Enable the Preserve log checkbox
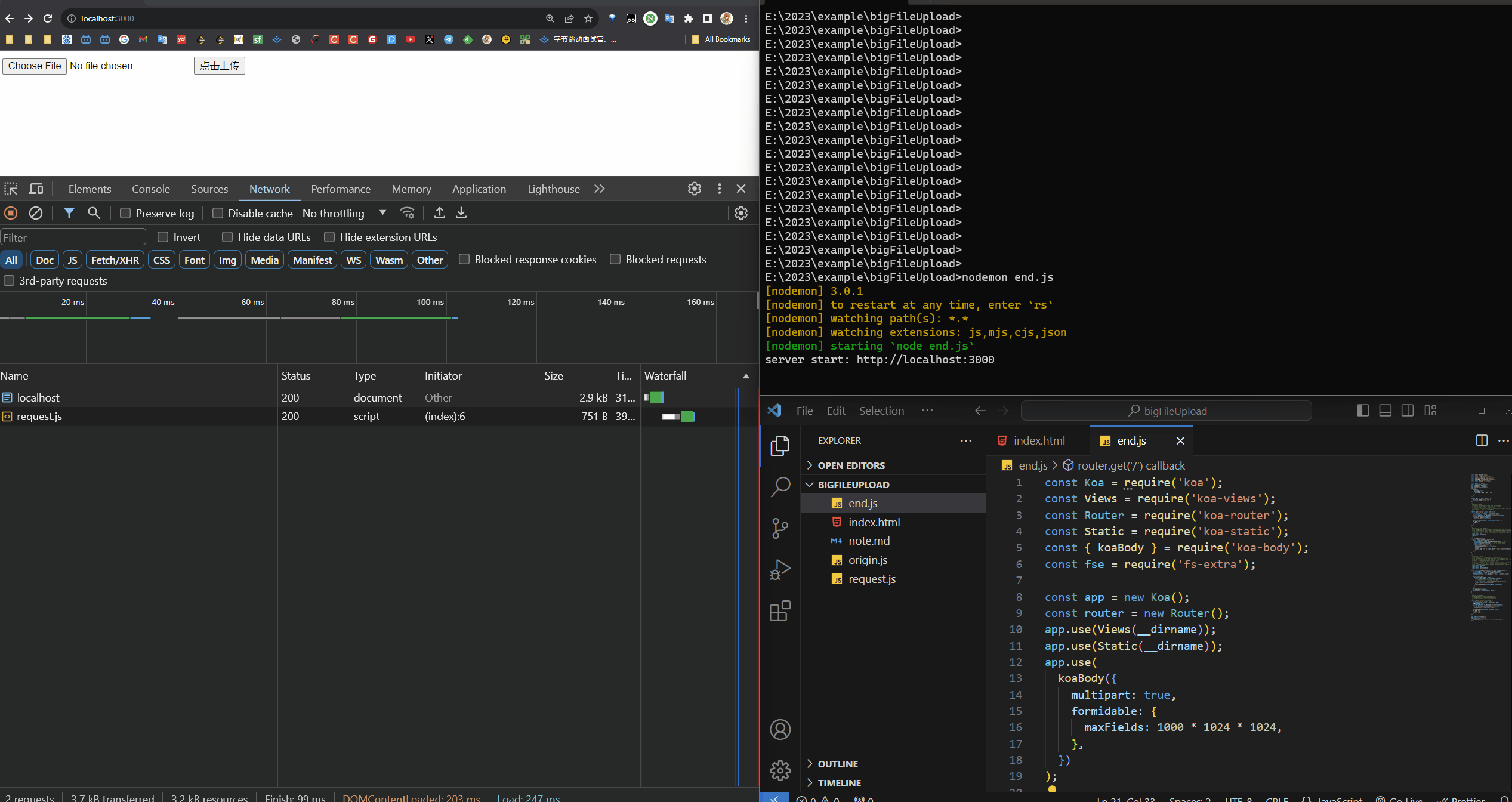Image resolution: width=1512 pixels, height=802 pixels. pyautogui.click(x=125, y=213)
